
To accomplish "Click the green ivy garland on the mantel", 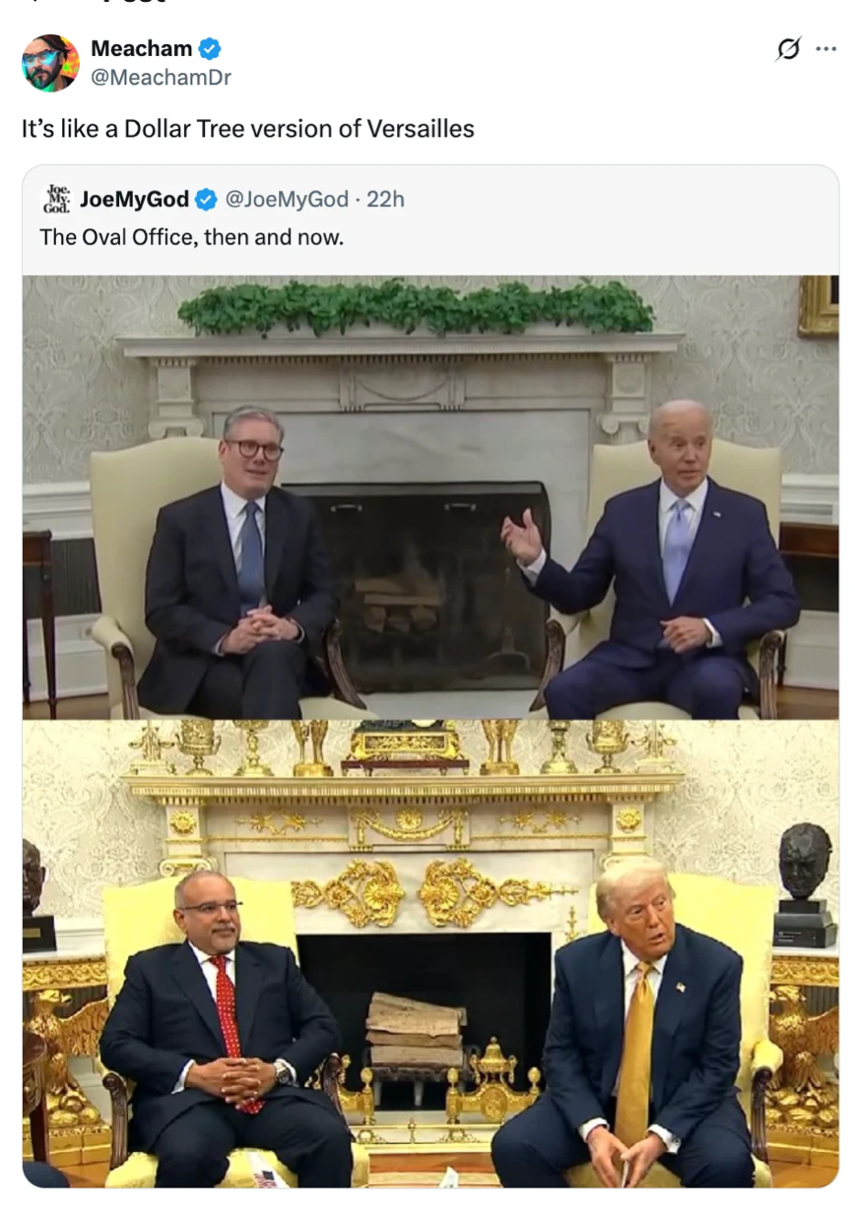I will [x=417, y=306].
